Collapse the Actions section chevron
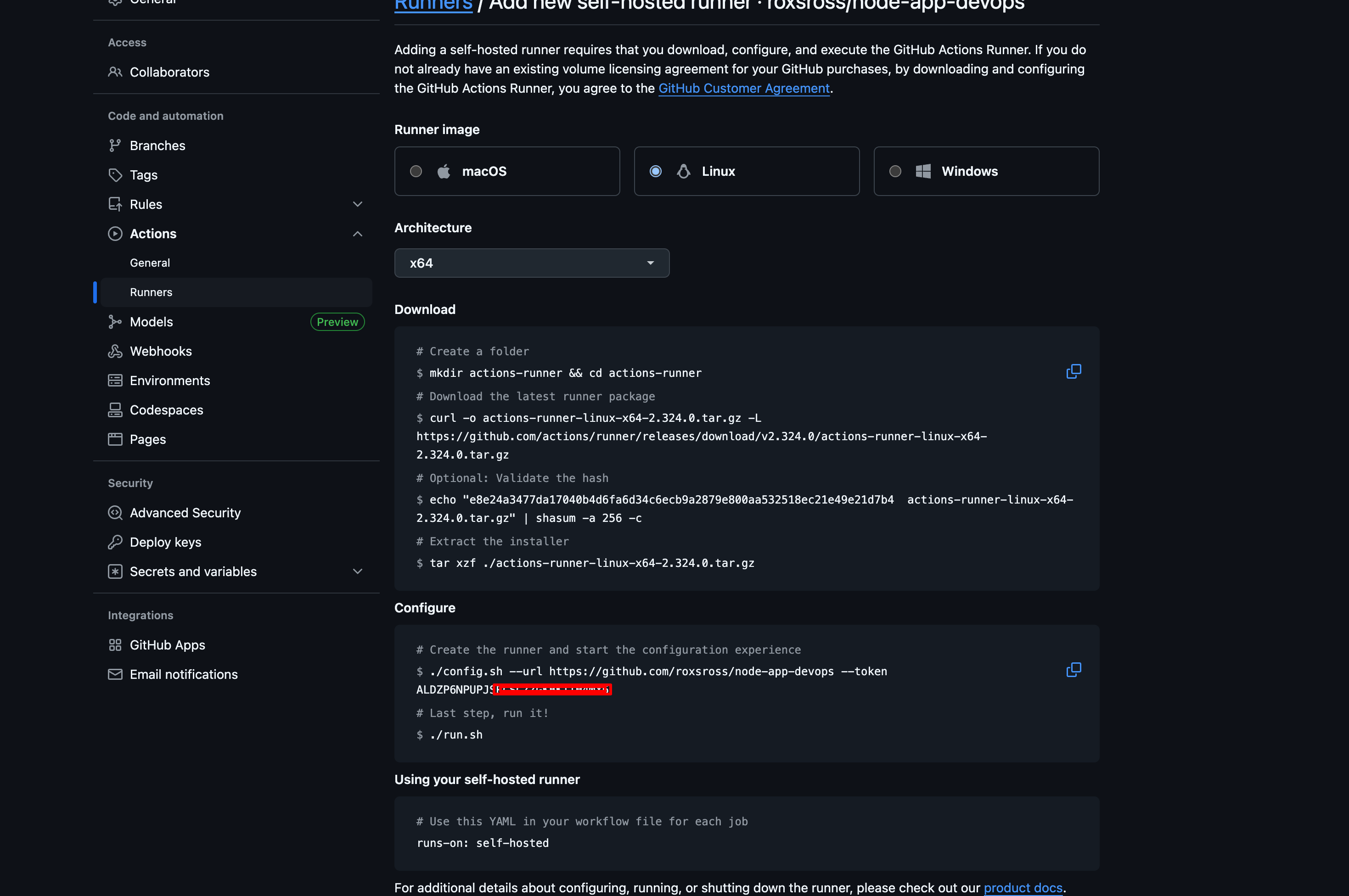The height and width of the screenshot is (896, 1349). [x=358, y=234]
